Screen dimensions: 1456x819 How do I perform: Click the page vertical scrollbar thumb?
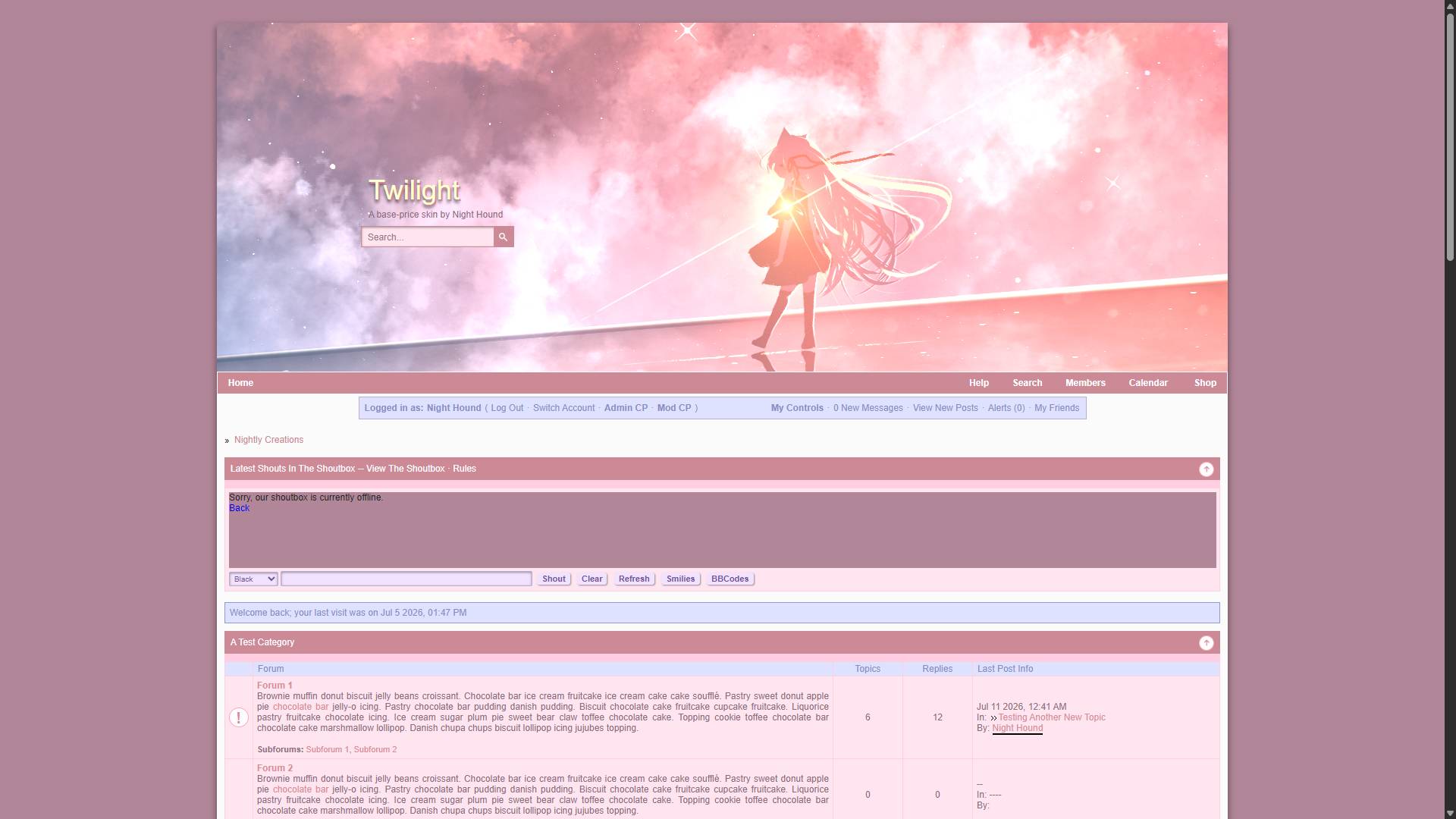[1450, 136]
